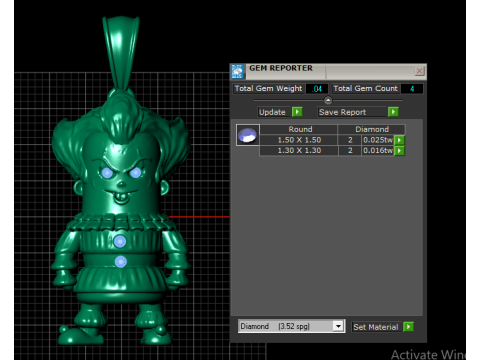This screenshot has width=480, height=360.
Task: Collapse the panel with round arrow handle
Action: pyautogui.click(x=328, y=100)
